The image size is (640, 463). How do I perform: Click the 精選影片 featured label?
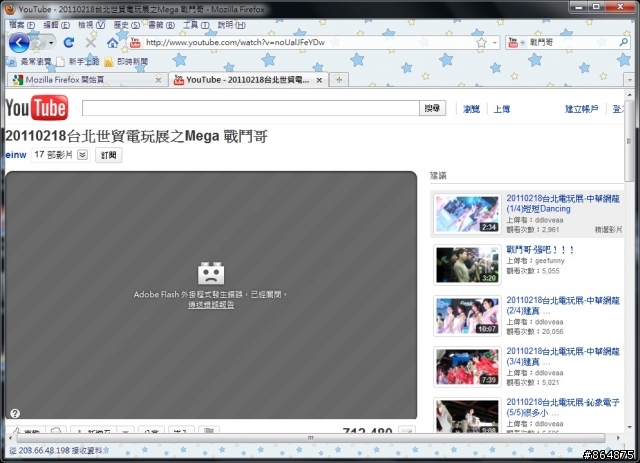point(608,230)
